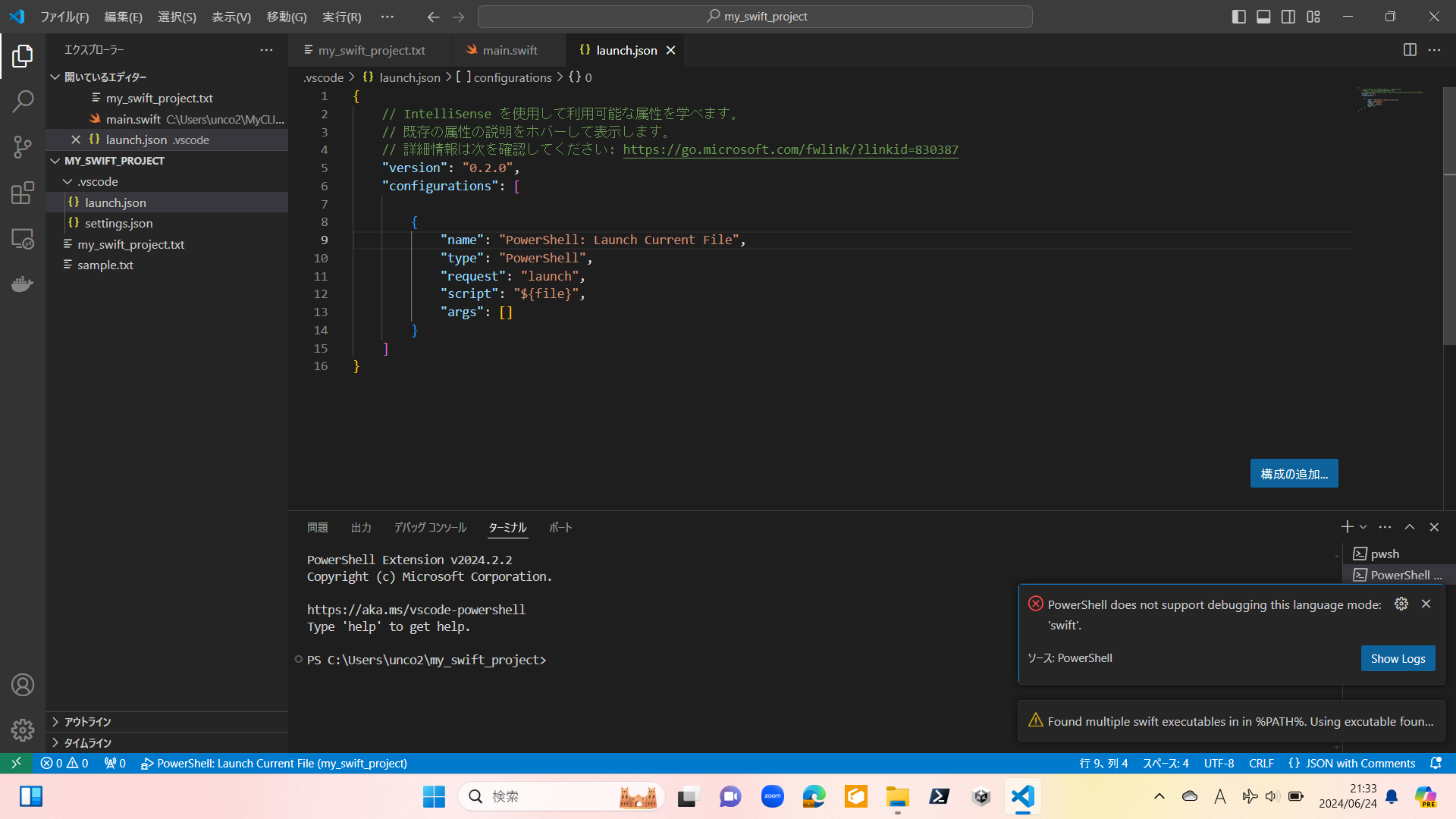The image size is (1456, 819).
Task: Switch to the main.swift editor tab
Action: (x=510, y=50)
